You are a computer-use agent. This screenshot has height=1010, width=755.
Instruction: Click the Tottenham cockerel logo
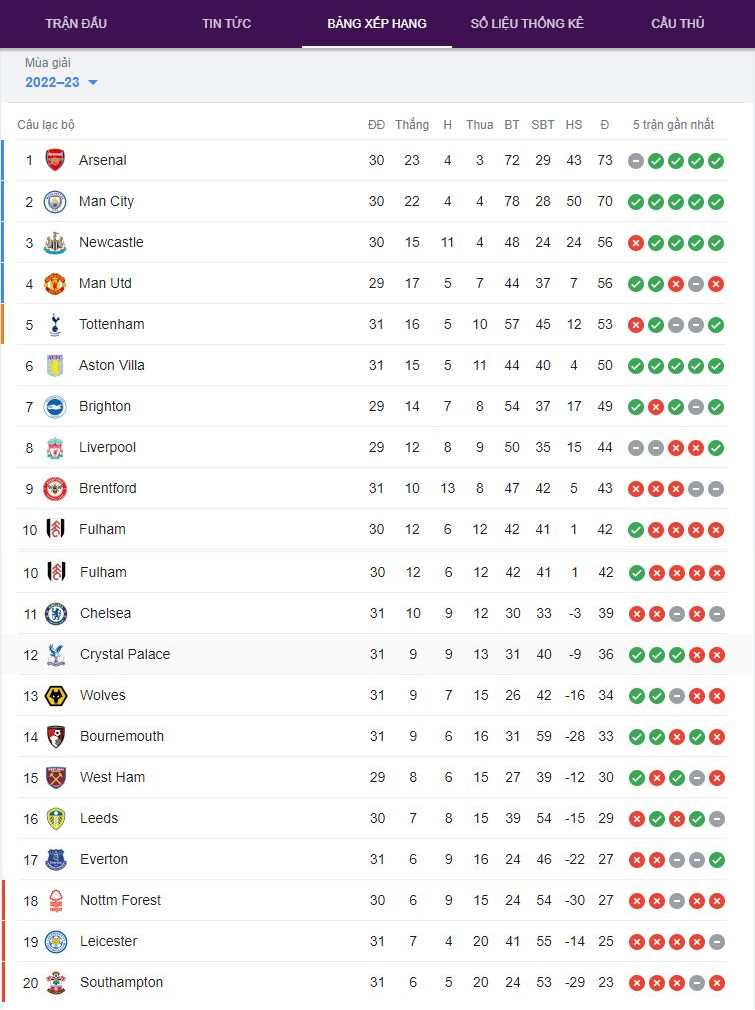[55, 324]
